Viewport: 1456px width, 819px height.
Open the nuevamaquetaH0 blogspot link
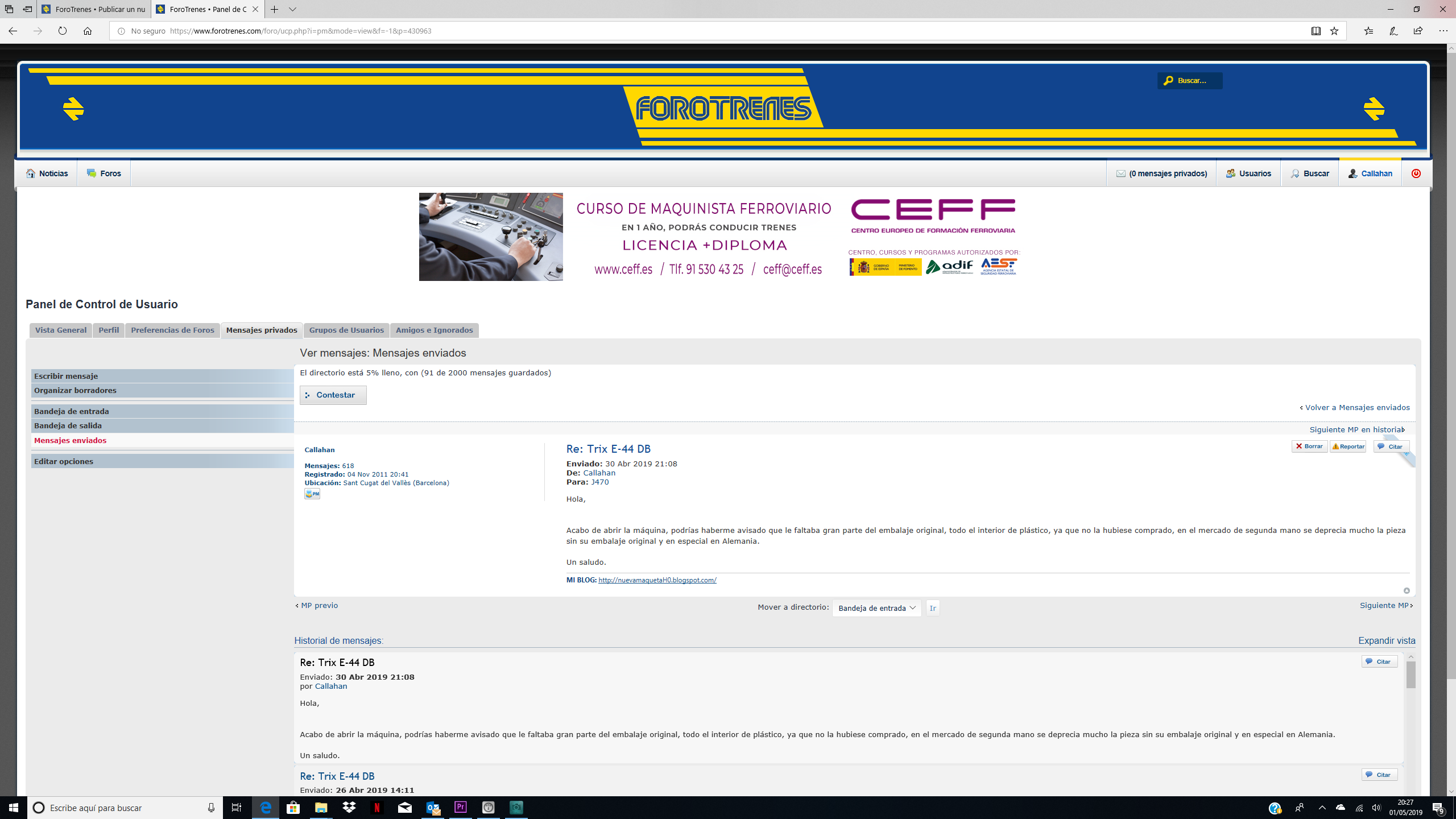pos(657,580)
